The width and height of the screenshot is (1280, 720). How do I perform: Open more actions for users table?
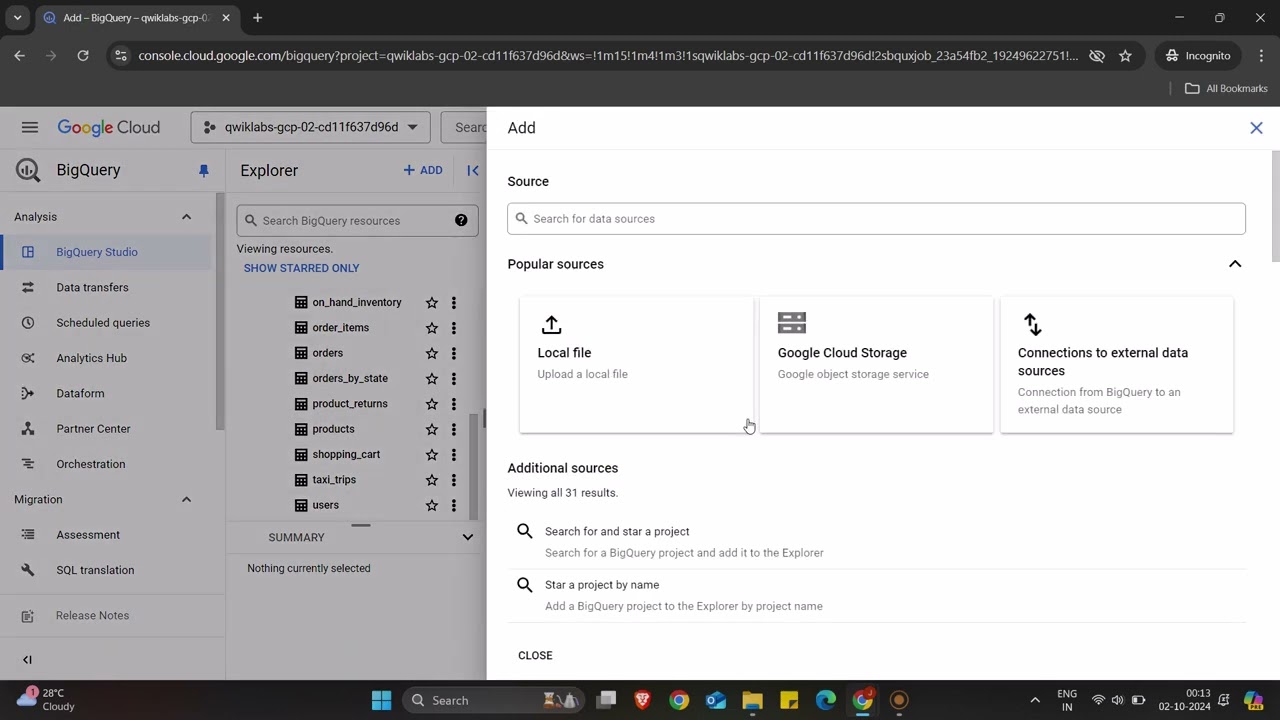click(453, 505)
